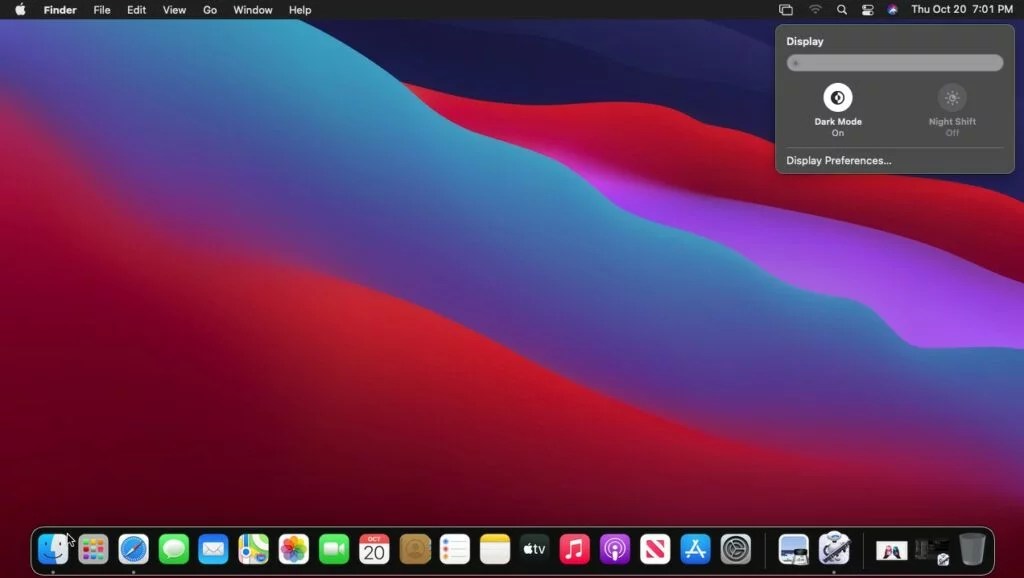Launch the Messages app in Dock
1024x578 pixels.
[x=174, y=549]
